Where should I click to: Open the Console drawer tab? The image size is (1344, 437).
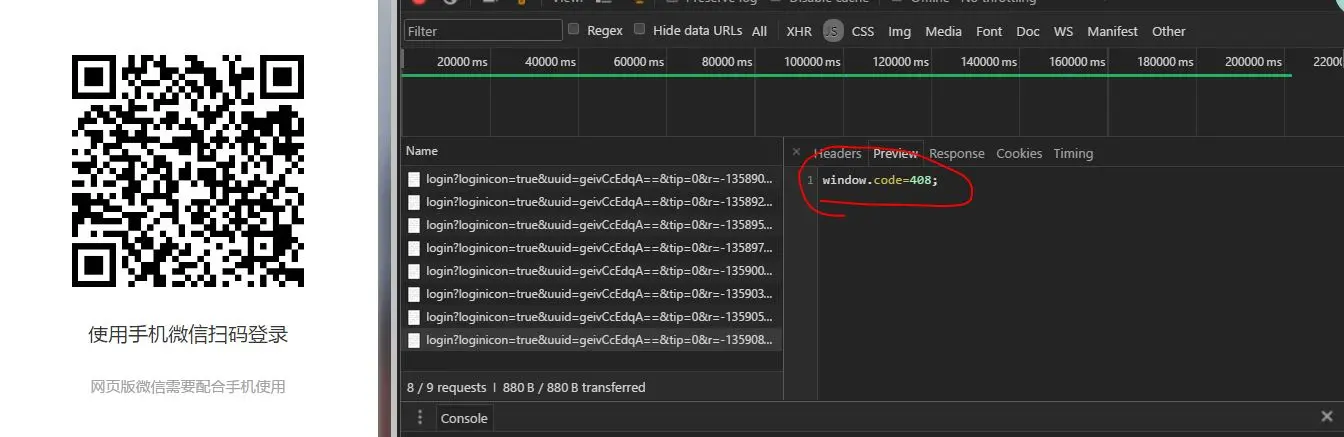coord(464,418)
